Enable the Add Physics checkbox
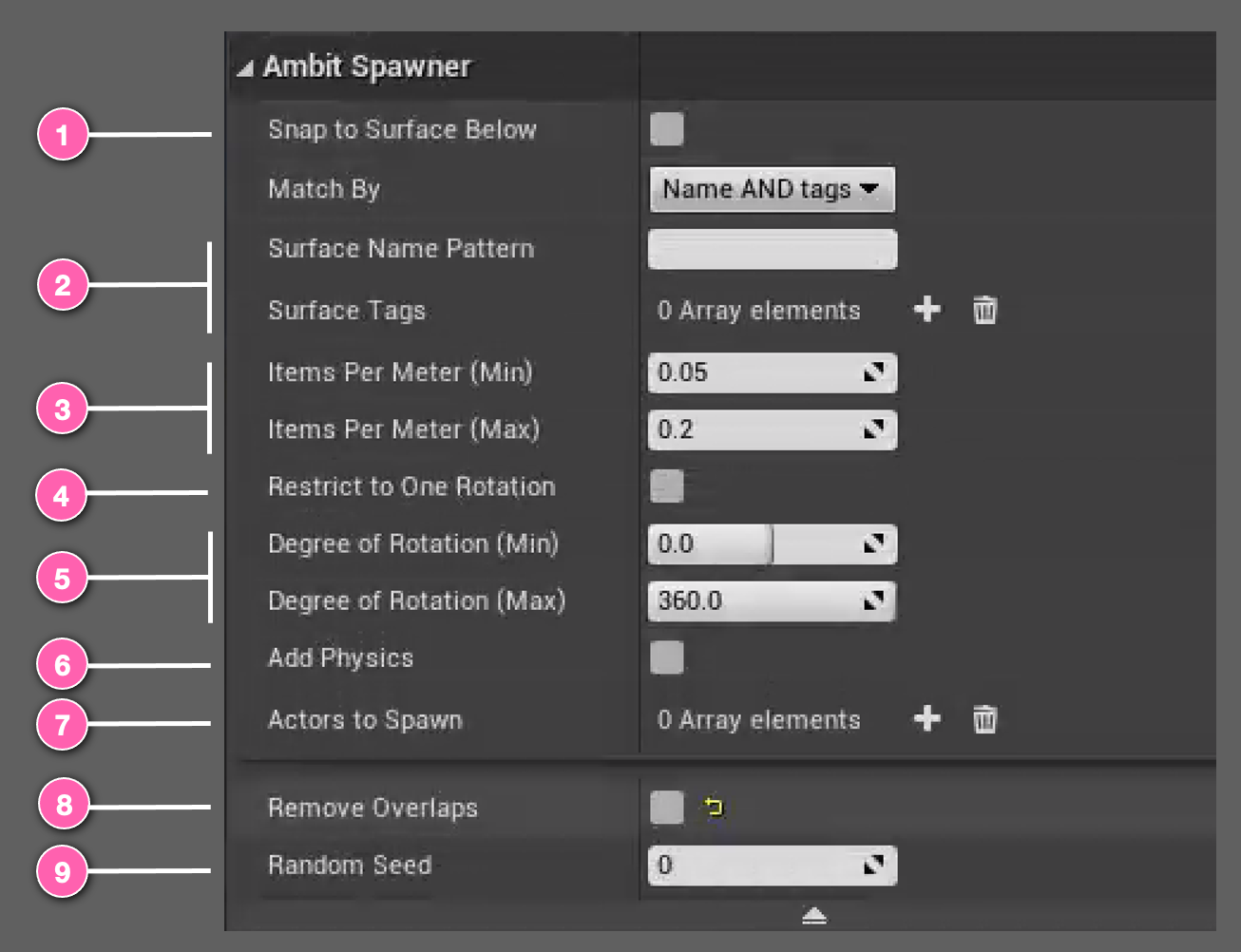Image resolution: width=1241 pixels, height=952 pixels. [x=667, y=657]
